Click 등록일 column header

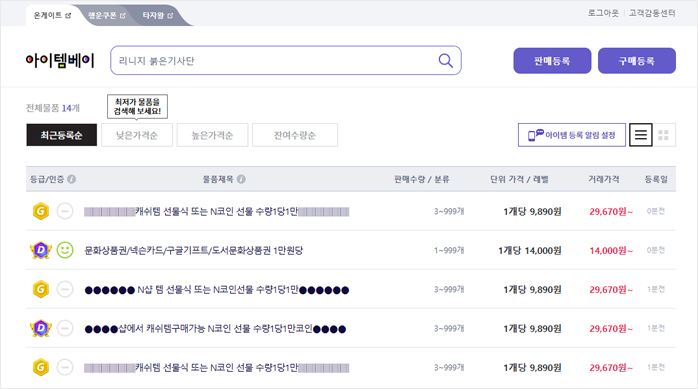pyautogui.click(x=656, y=179)
